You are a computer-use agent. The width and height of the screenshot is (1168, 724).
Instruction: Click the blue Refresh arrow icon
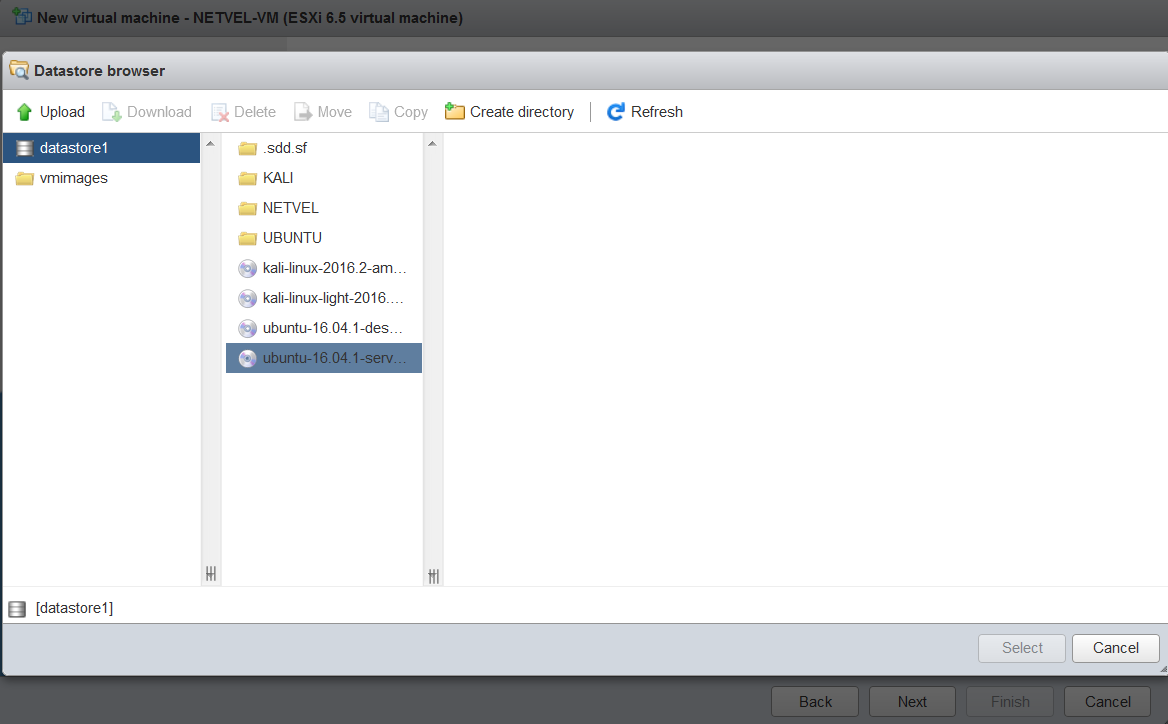[x=615, y=112]
